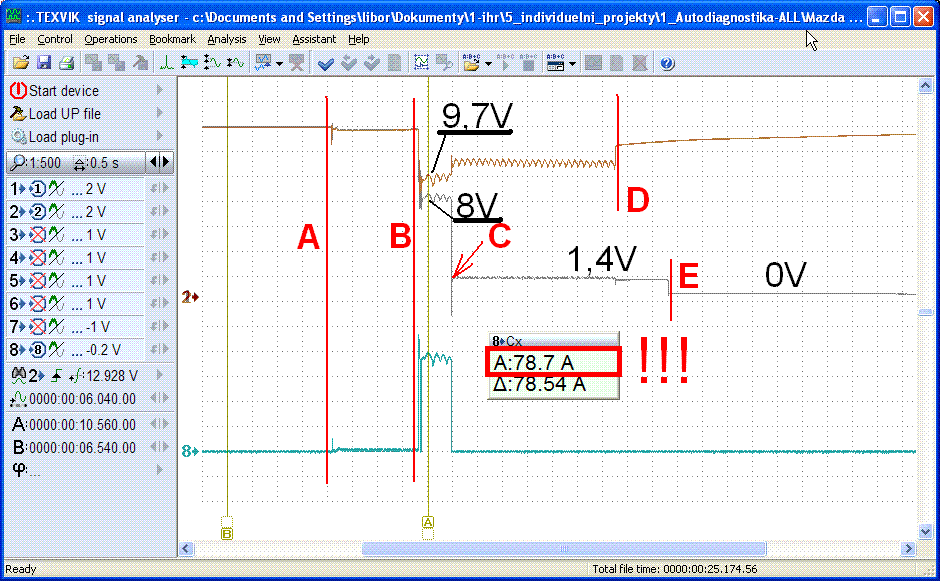Click the cyan waveform toolbar icon

pos(189,63)
